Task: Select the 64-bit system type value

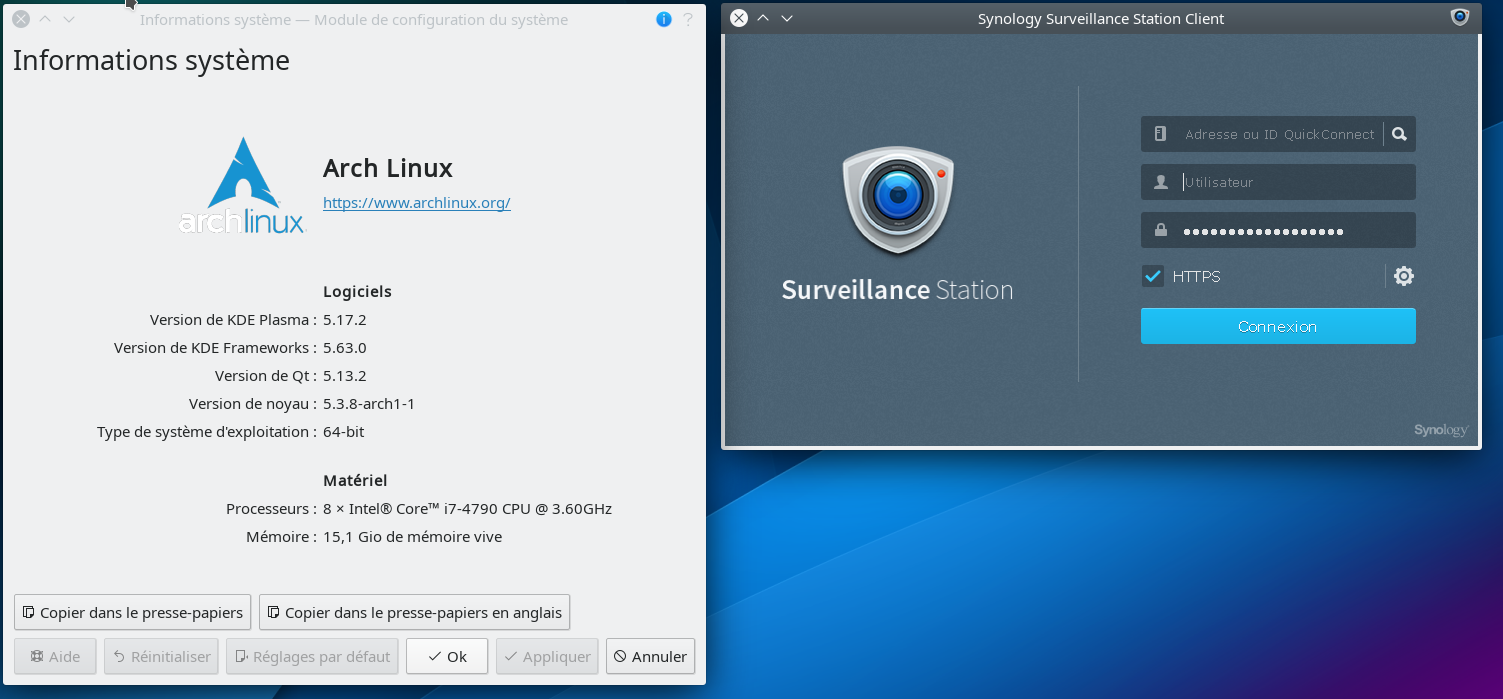Action: coord(344,432)
